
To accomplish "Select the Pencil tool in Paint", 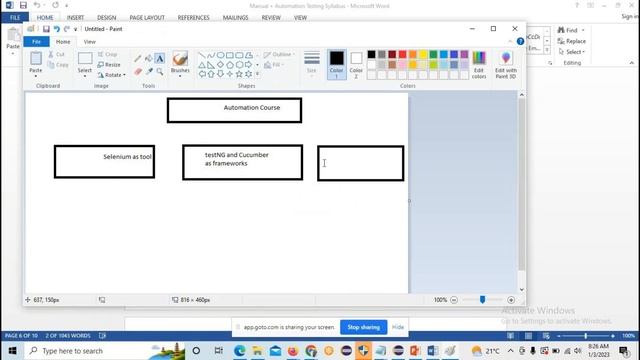I will 138,58.
